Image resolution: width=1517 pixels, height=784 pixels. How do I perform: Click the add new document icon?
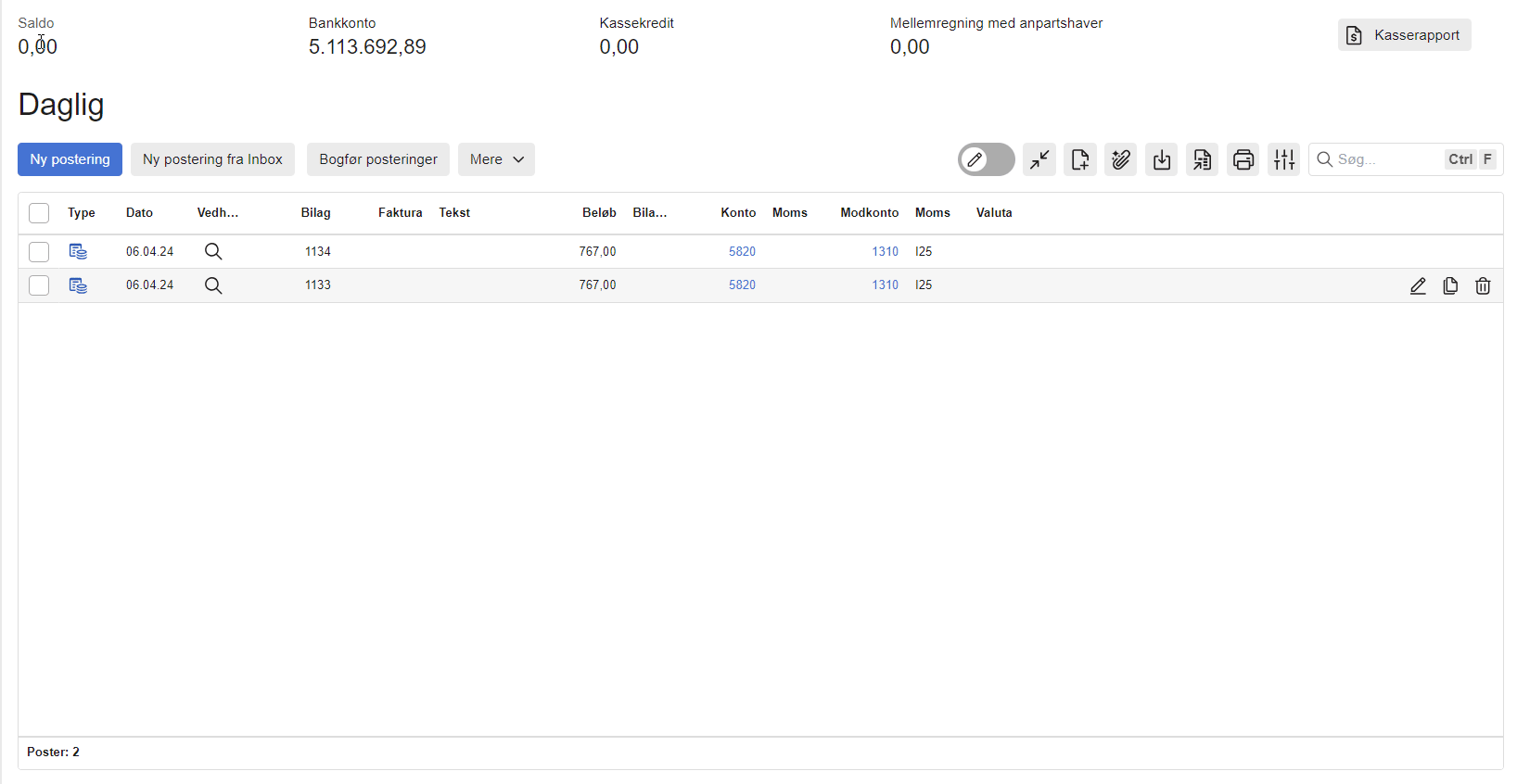pyautogui.click(x=1080, y=159)
